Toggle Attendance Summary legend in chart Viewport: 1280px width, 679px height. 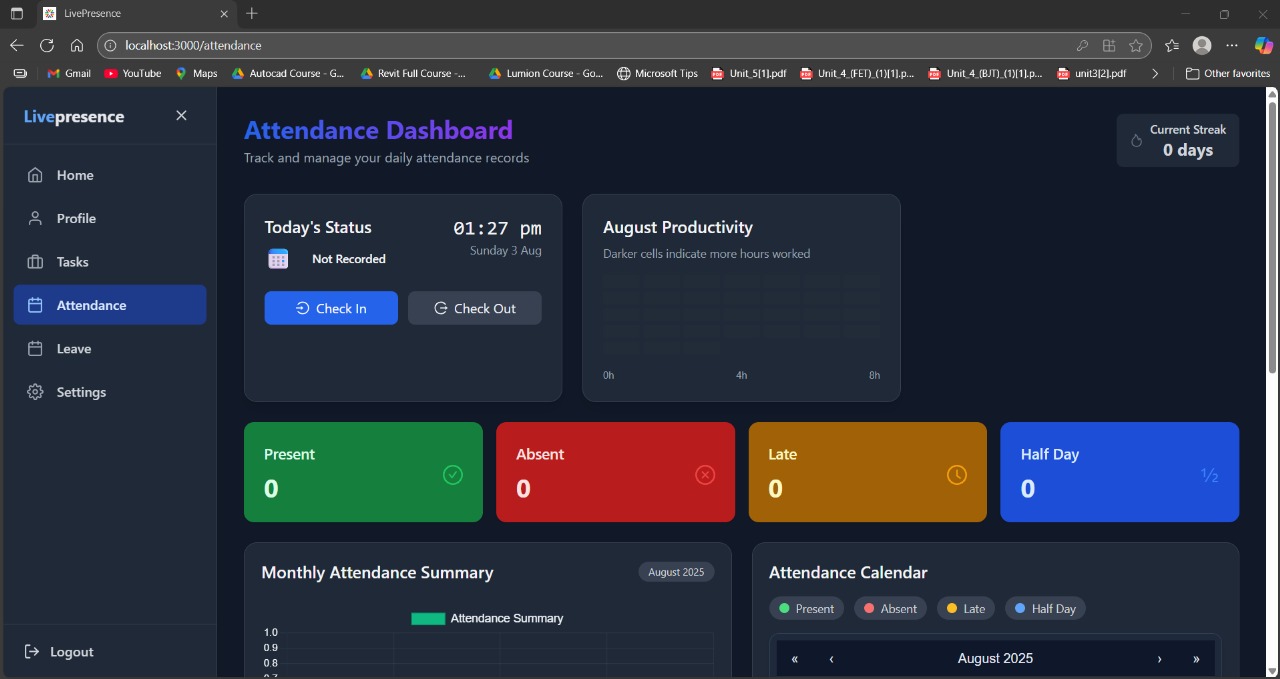[487, 618]
